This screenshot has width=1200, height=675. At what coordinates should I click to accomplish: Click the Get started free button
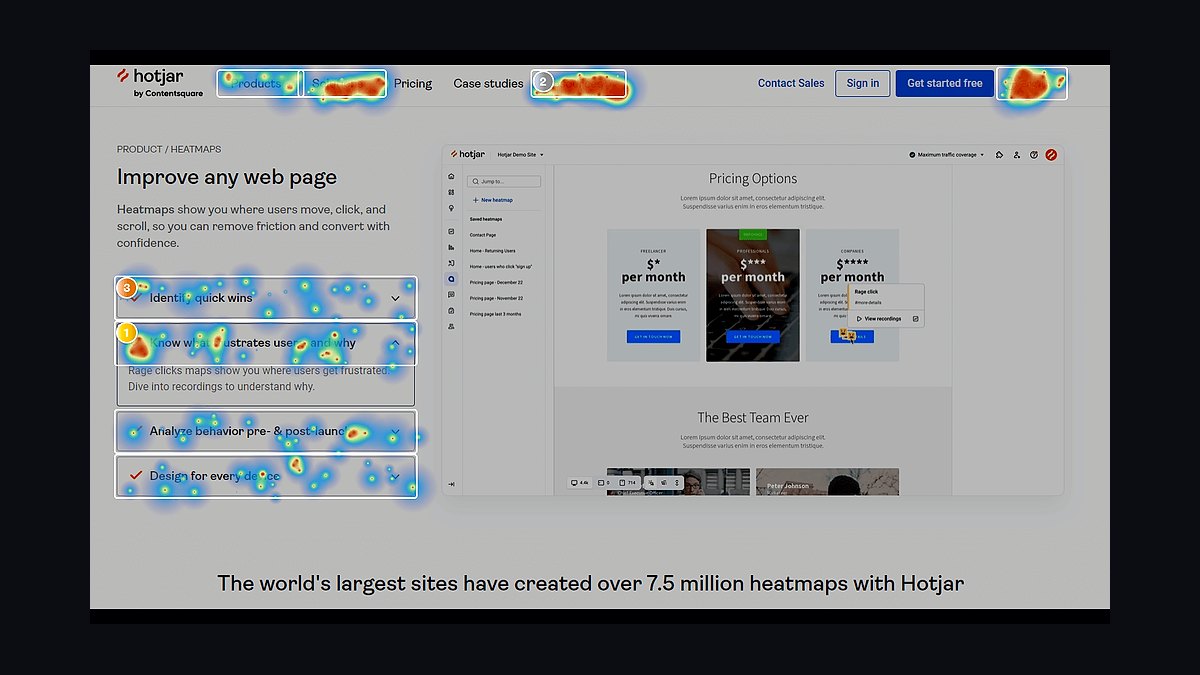pos(945,83)
